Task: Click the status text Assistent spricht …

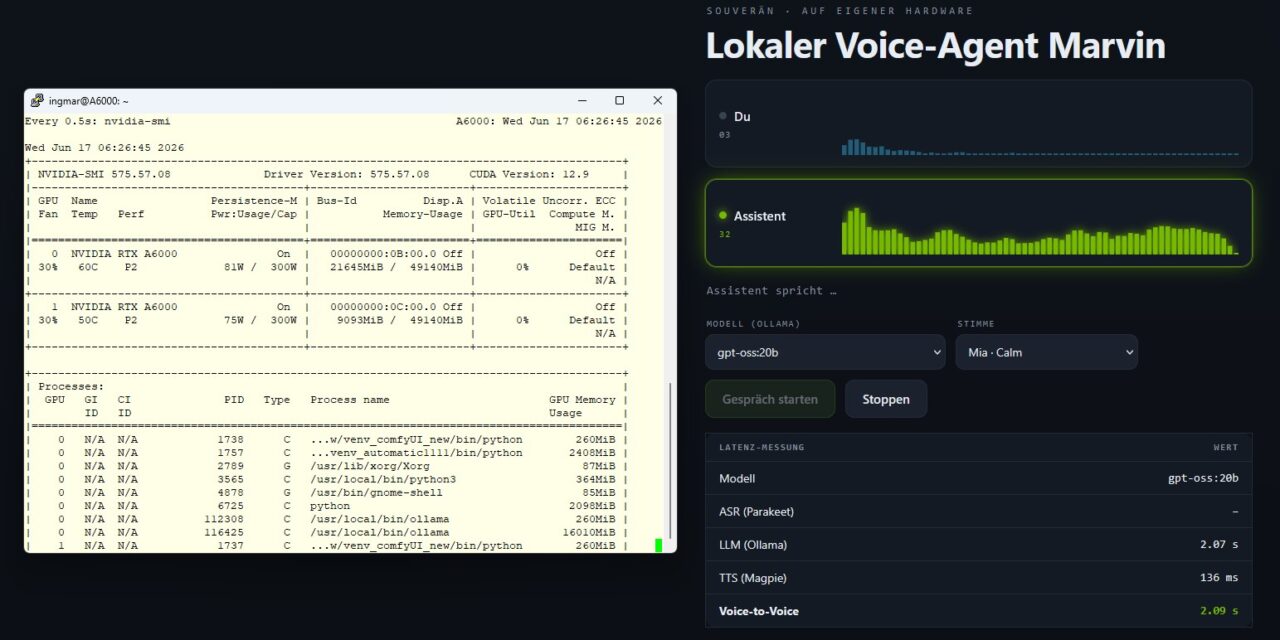Action: [771, 291]
